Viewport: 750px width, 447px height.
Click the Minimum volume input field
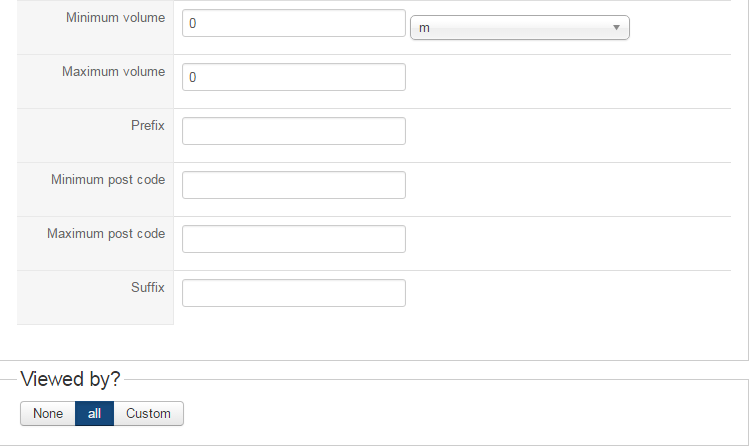pyautogui.click(x=293, y=24)
